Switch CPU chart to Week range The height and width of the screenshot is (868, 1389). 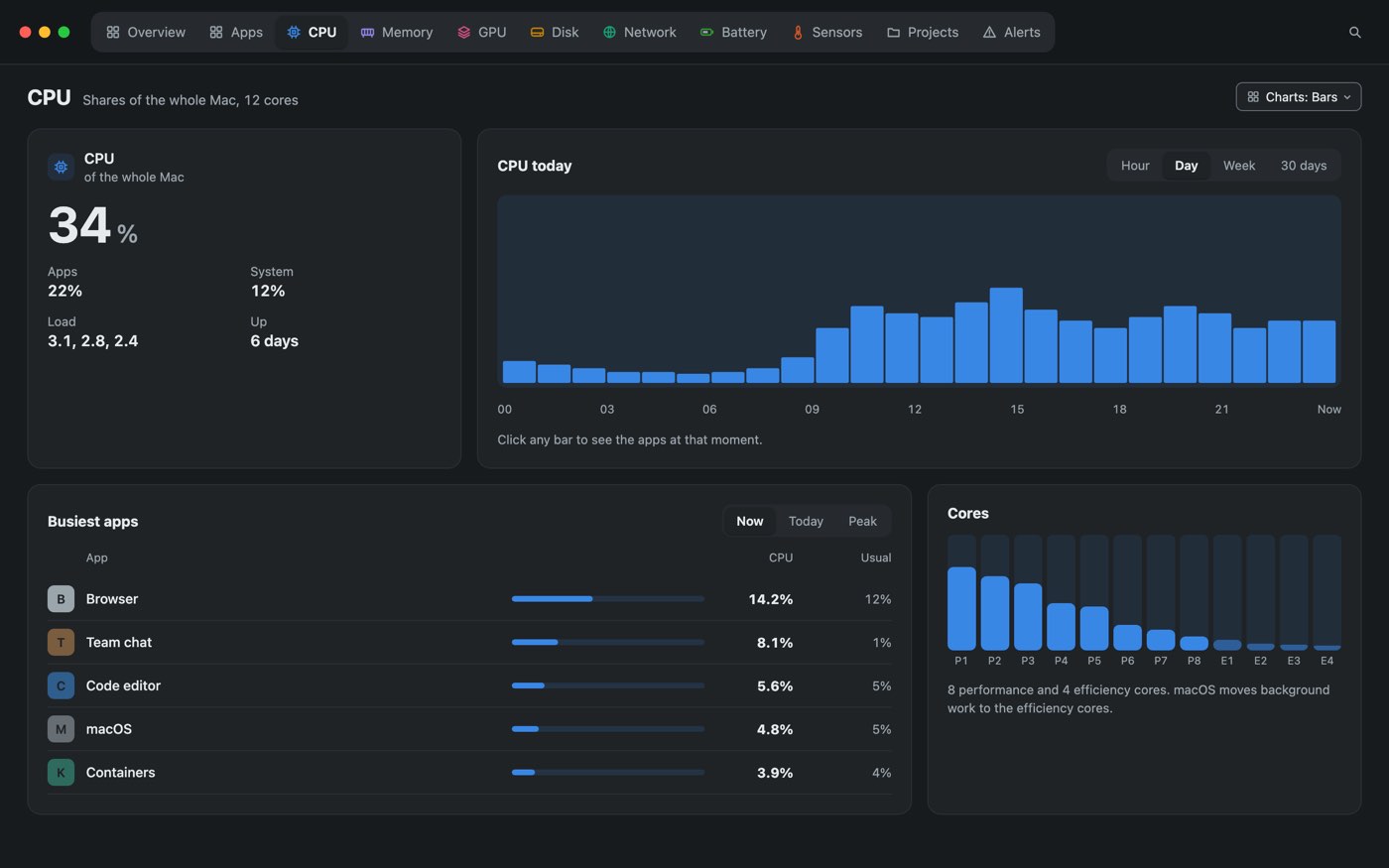coord(1239,166)
